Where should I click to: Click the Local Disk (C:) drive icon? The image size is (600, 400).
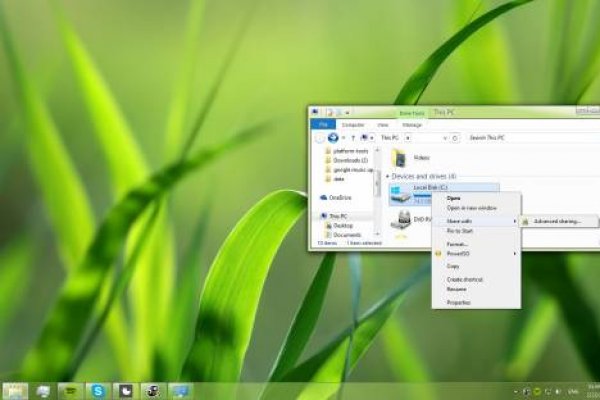[399, 190]
